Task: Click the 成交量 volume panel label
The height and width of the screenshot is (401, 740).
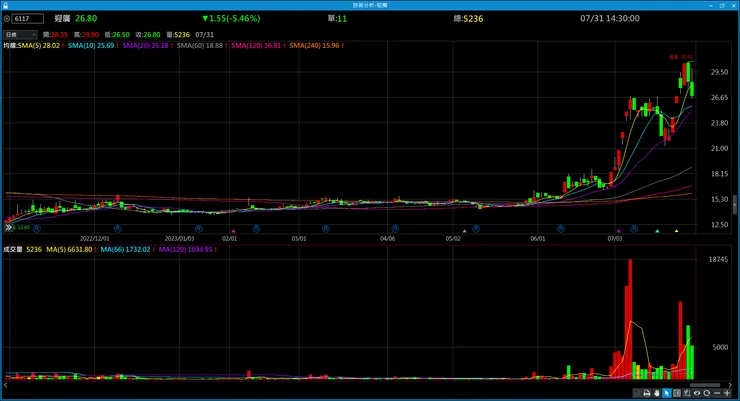Action: coord(13,249)
